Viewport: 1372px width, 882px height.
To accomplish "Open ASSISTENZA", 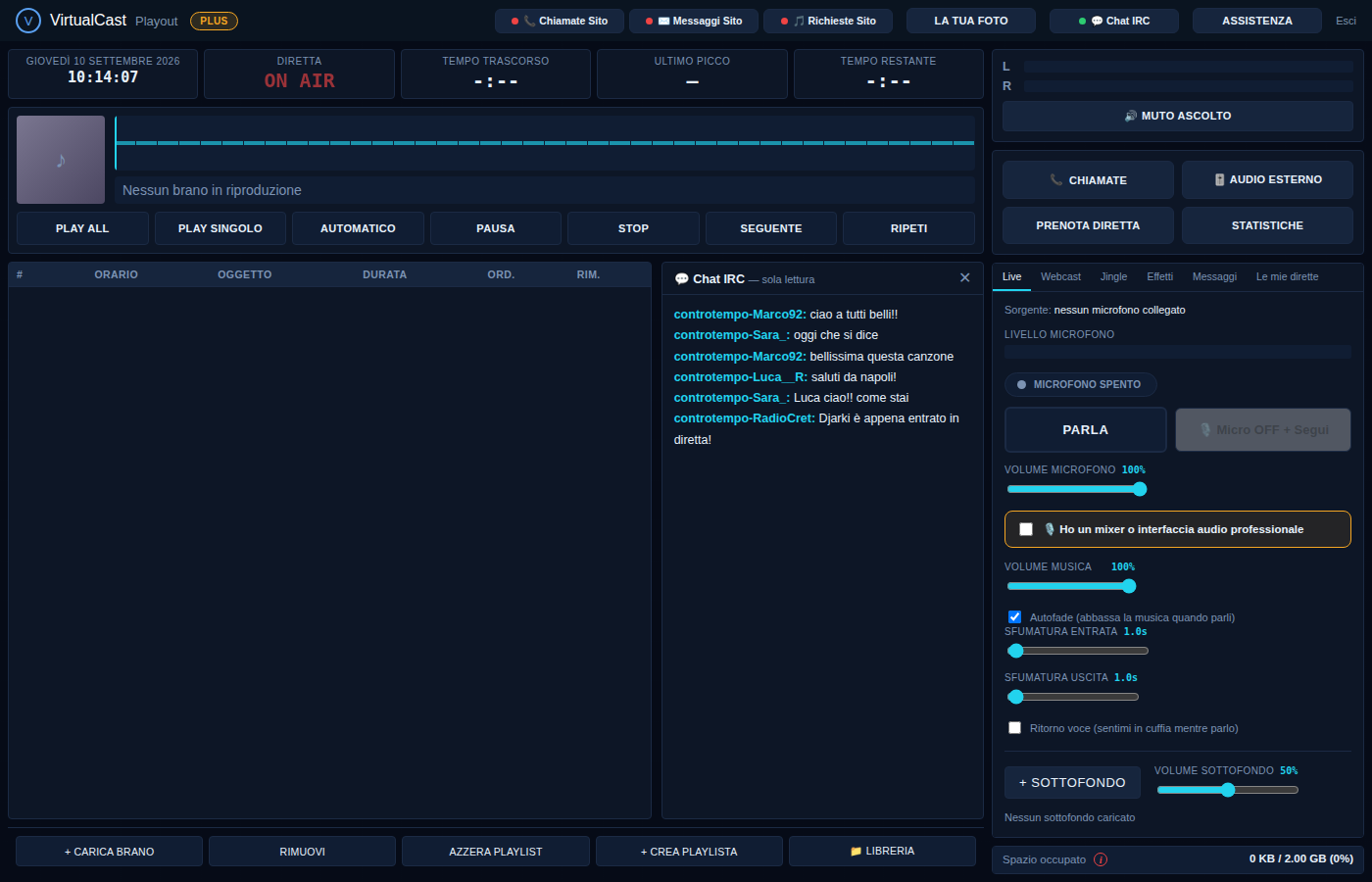I will (x=1257, y=21).
